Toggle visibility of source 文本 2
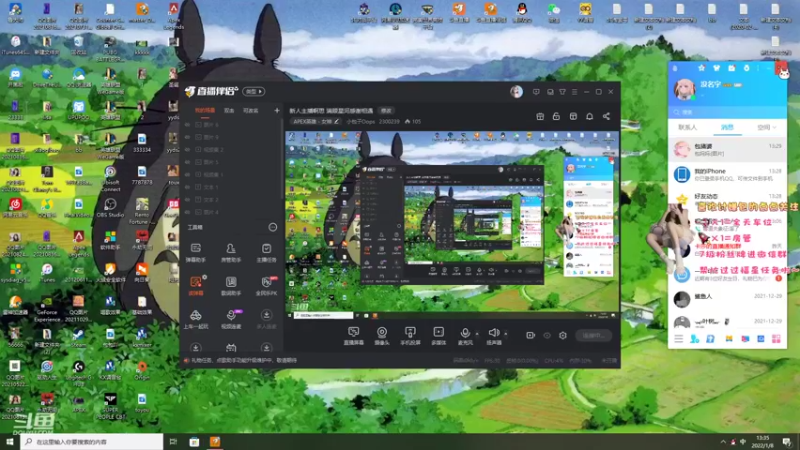Screen dimensions: 800x450 coord(187,199)
